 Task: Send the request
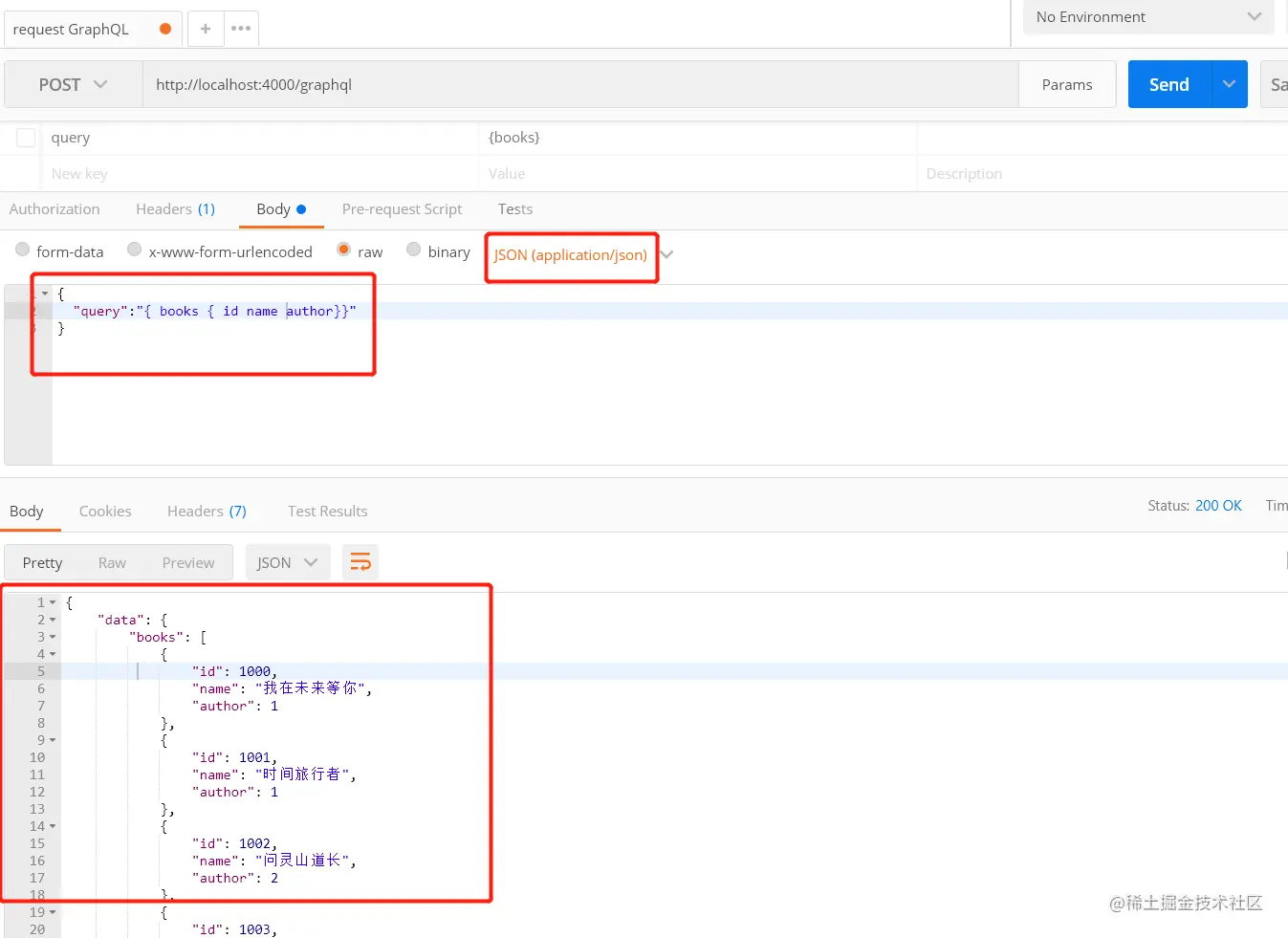[x=1169, y=84]
